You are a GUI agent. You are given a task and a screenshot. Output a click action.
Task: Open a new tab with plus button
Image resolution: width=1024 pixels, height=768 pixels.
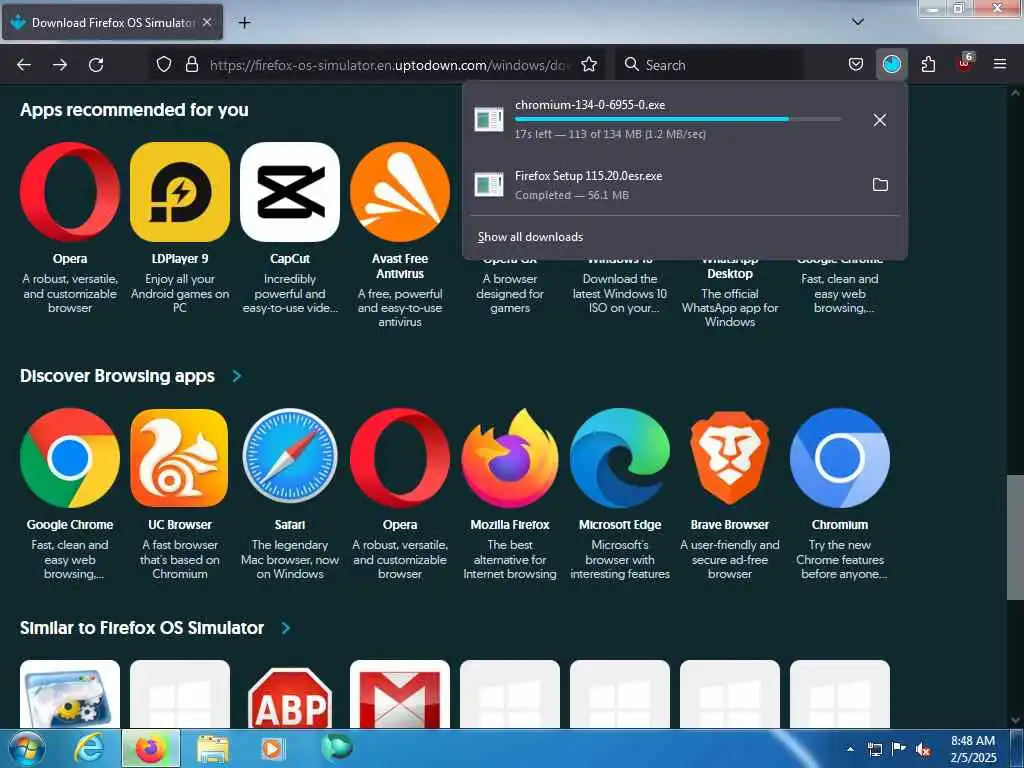click(x=244, y=23)
